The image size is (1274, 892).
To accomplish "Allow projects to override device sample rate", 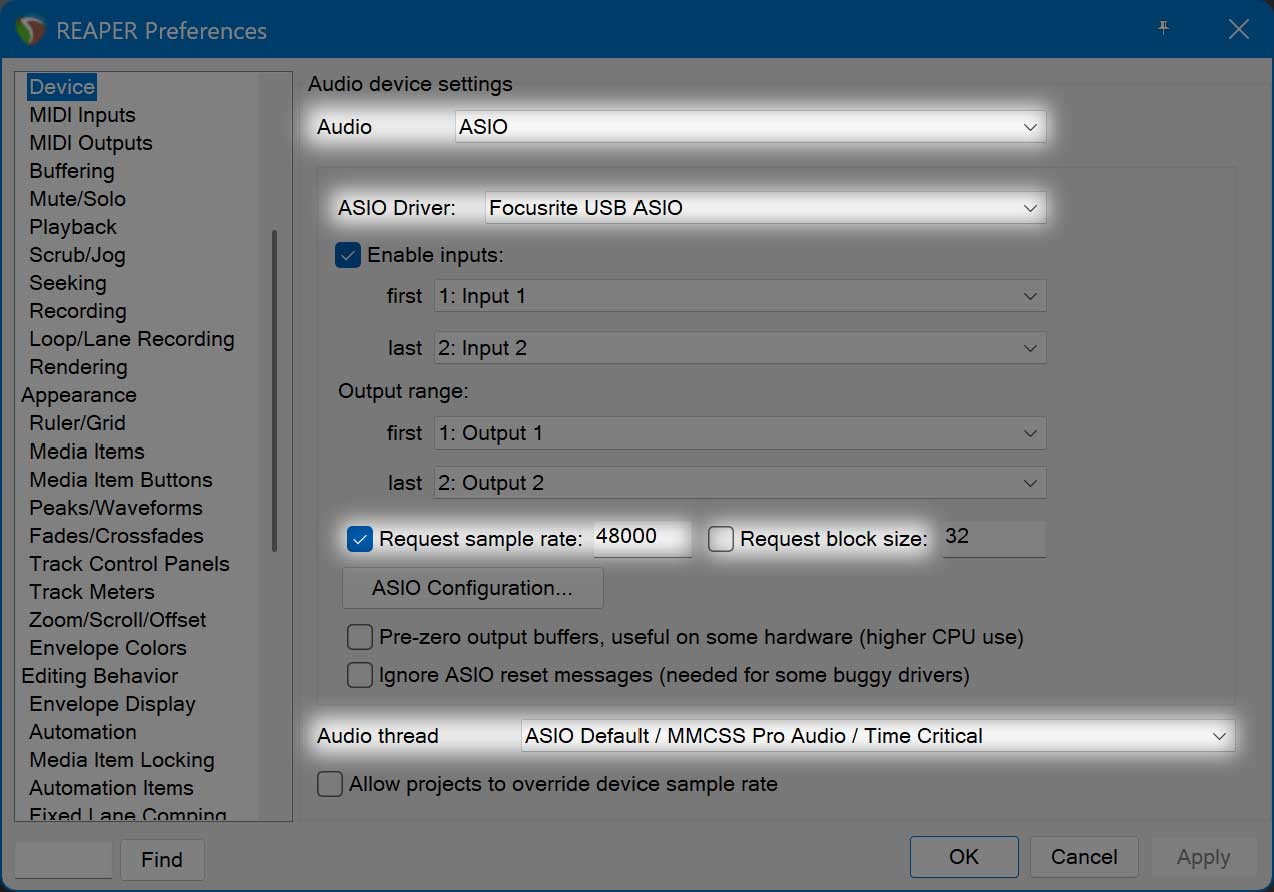I will pyautogui.click(x=330, y=784).
